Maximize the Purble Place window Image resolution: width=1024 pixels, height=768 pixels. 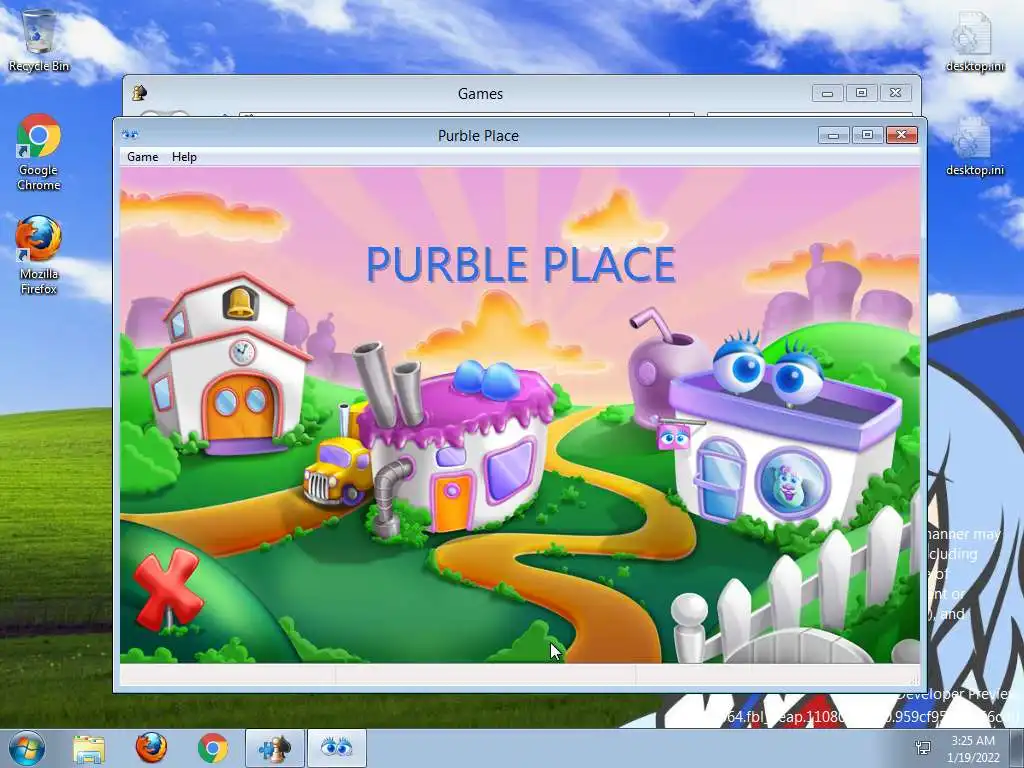[867, 135]
